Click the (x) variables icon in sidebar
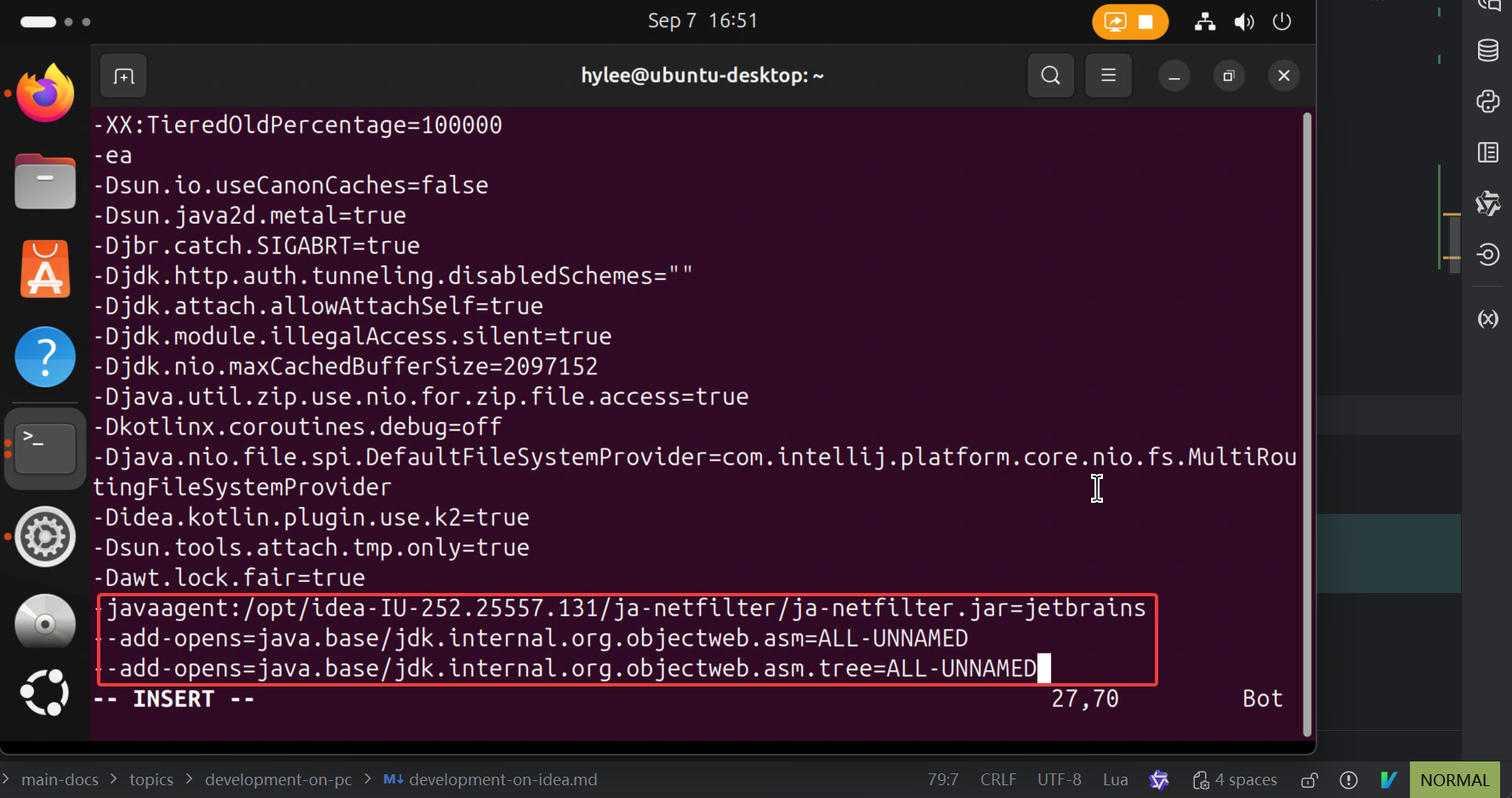This screenshot has width=1512, height=798. [x=1487, y=319]
